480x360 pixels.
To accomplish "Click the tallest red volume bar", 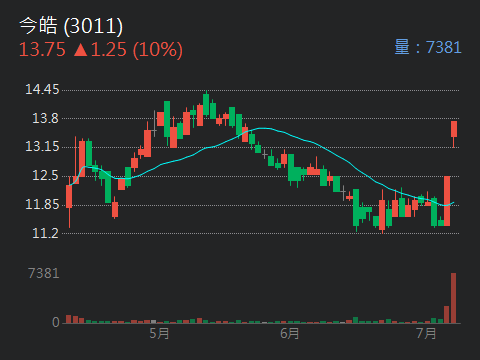I will tap(454, 298).
